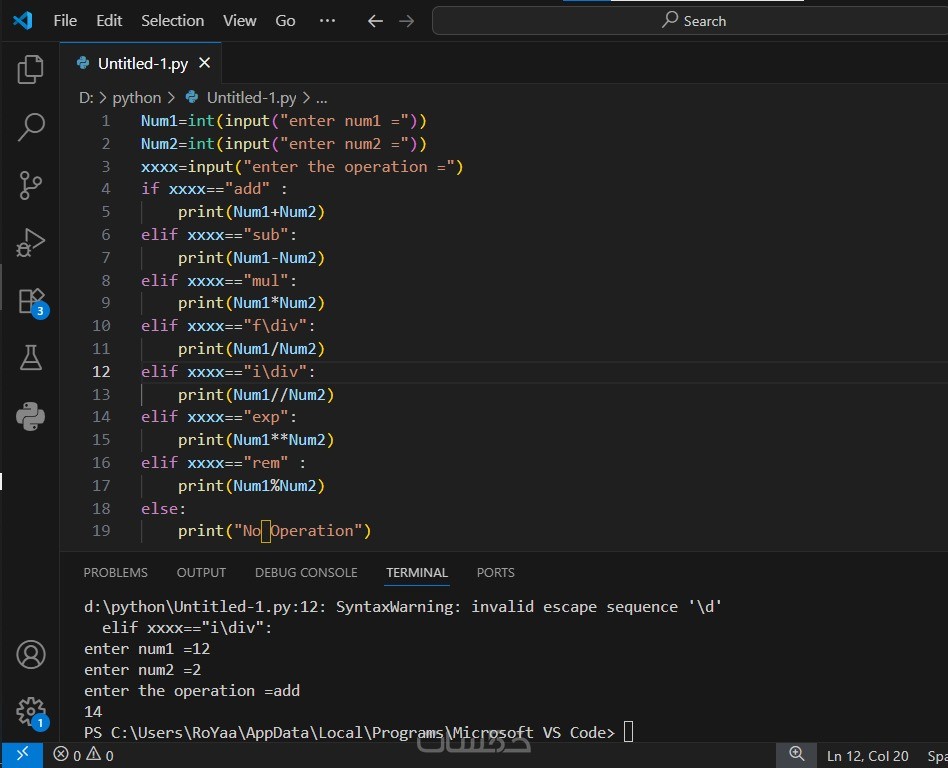Open the Selection menu
Viewport: 948px width, 768px height.
(172, 21)
